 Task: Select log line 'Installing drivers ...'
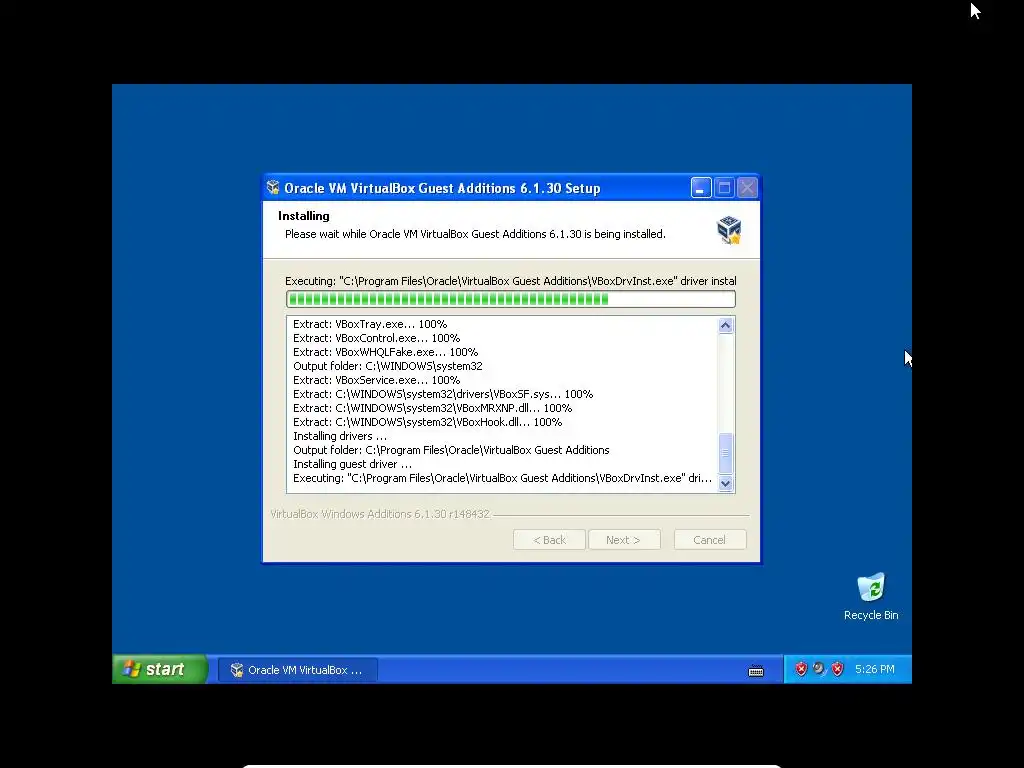point(340,436)
